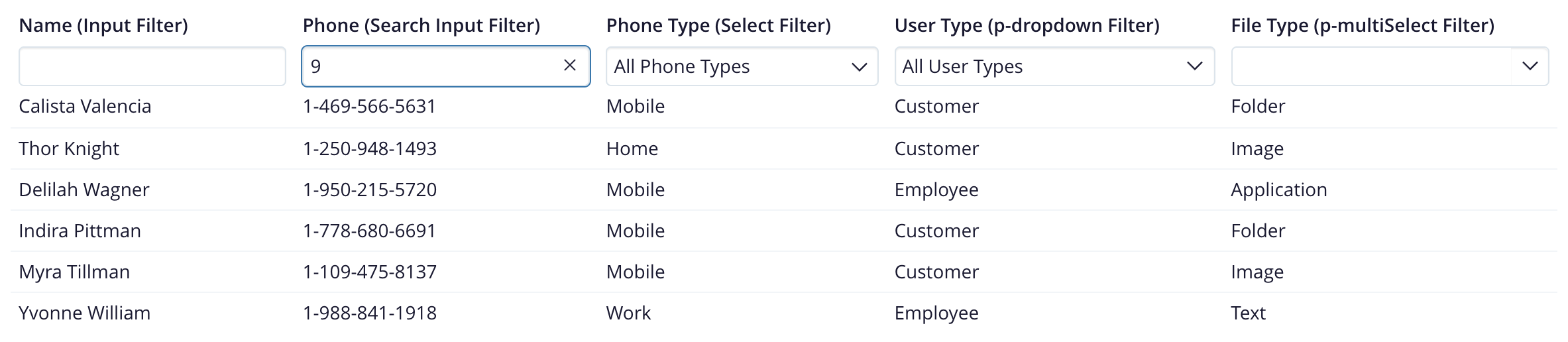This screenshot has width=1568, height=342.
Task: Click the Phone (Search Input Filter) header
Action: click(x=421, y=26)
